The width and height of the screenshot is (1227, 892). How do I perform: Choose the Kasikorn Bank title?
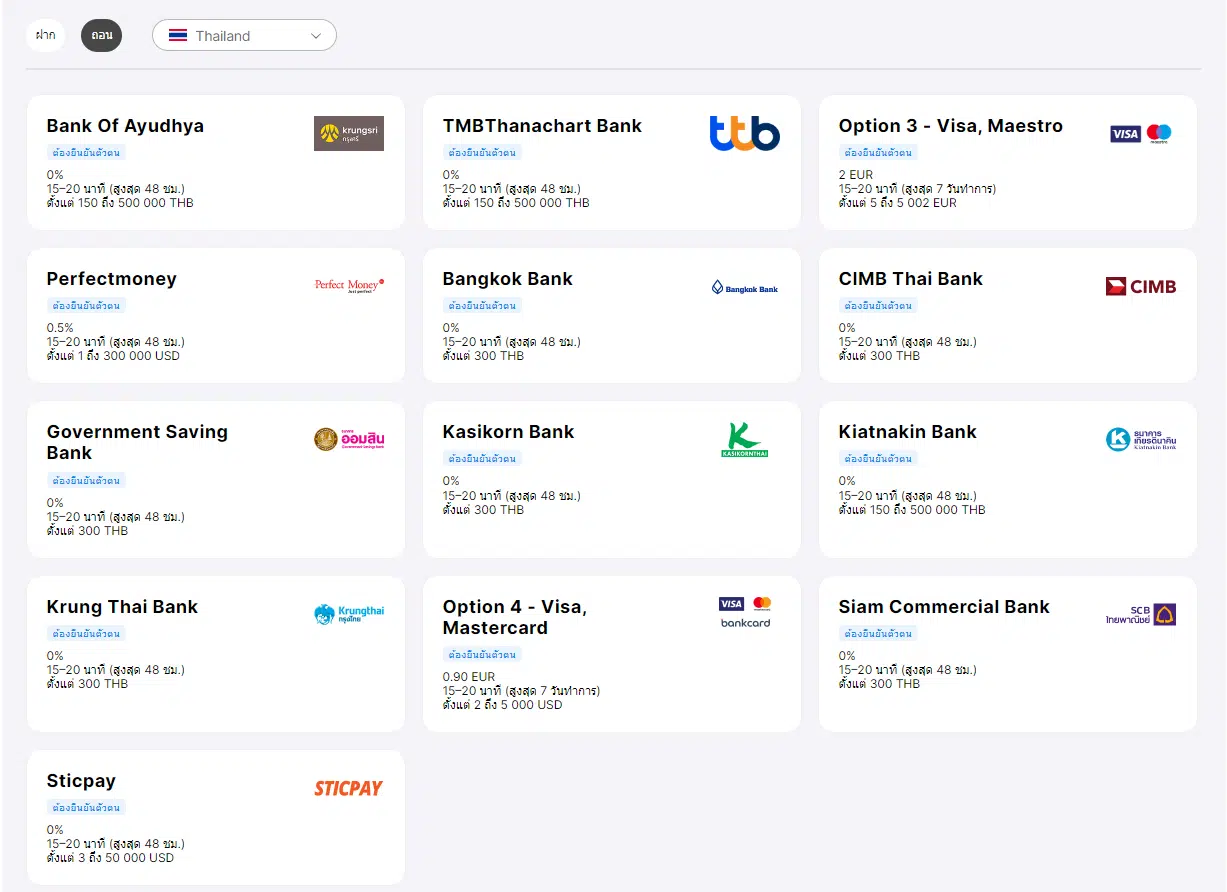pyautogui.click(x=509, y=432)
